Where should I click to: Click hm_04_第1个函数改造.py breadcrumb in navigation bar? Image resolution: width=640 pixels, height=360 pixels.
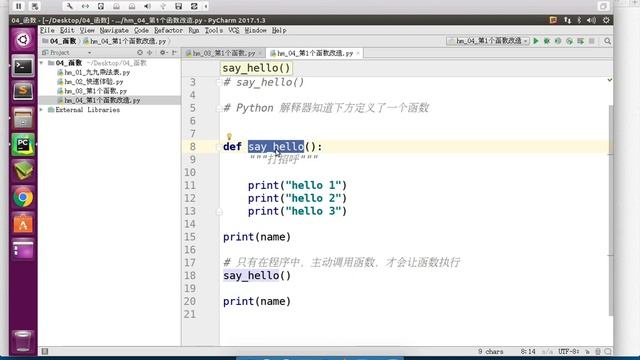pyautogui.click(x=125, y=41)
